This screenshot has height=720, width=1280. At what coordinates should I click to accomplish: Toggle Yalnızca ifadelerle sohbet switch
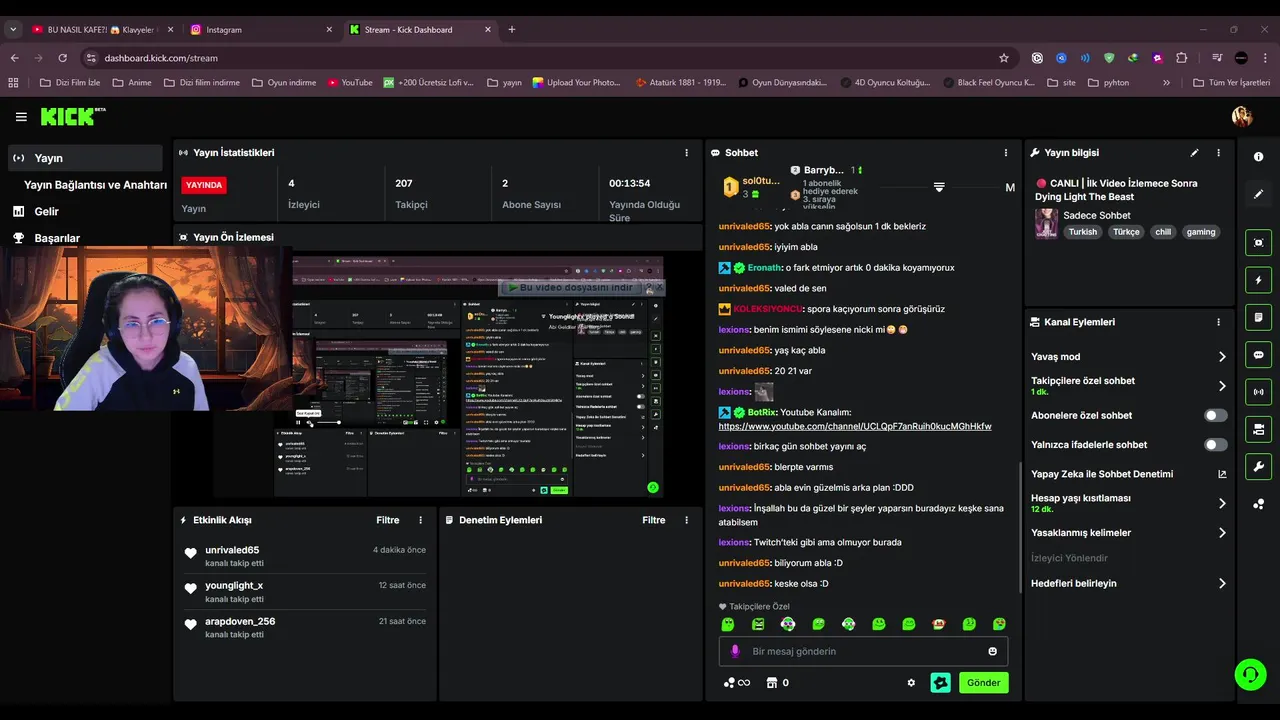[1216, 445]
